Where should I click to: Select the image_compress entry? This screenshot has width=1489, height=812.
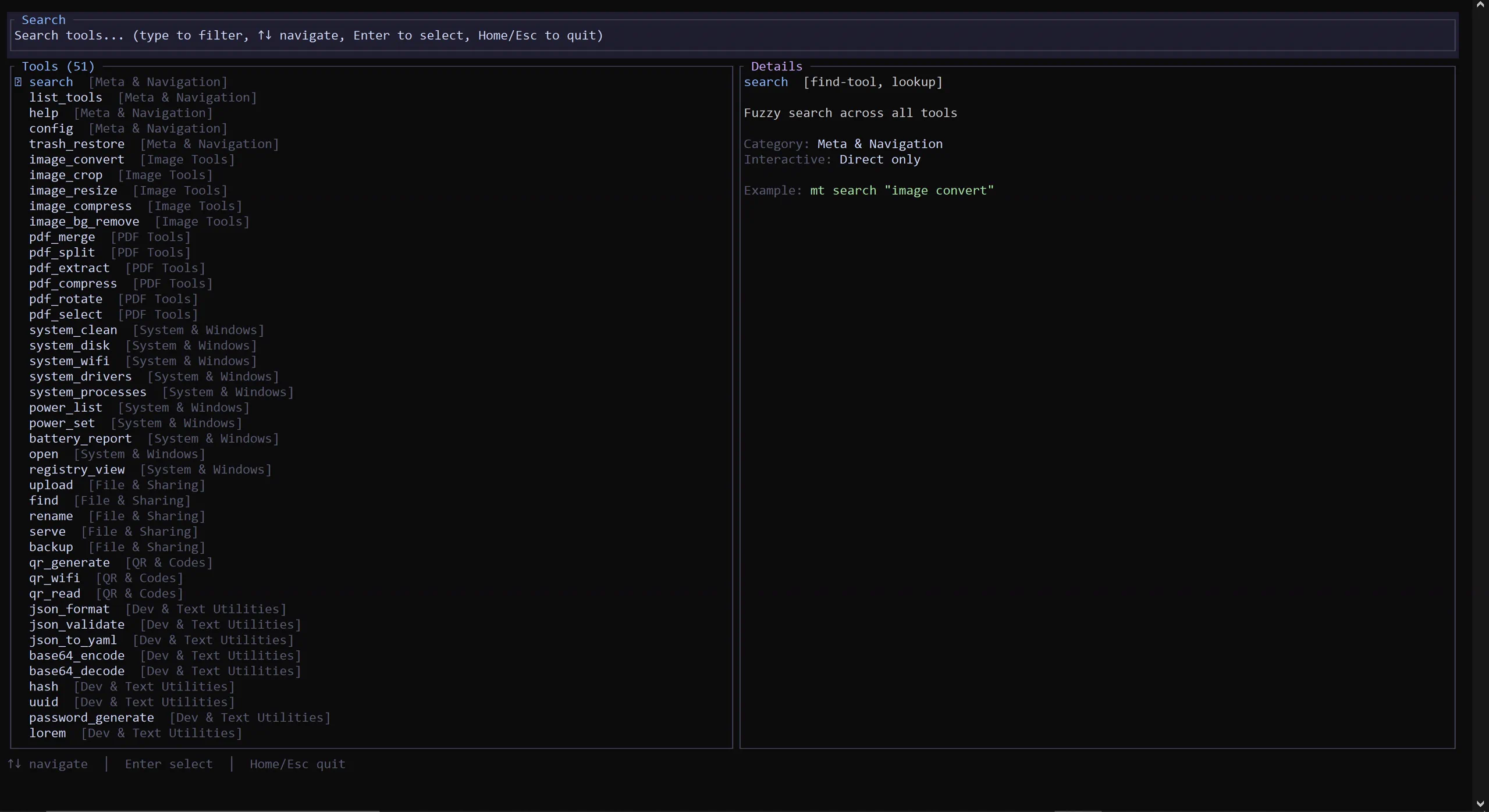point(371,206)
